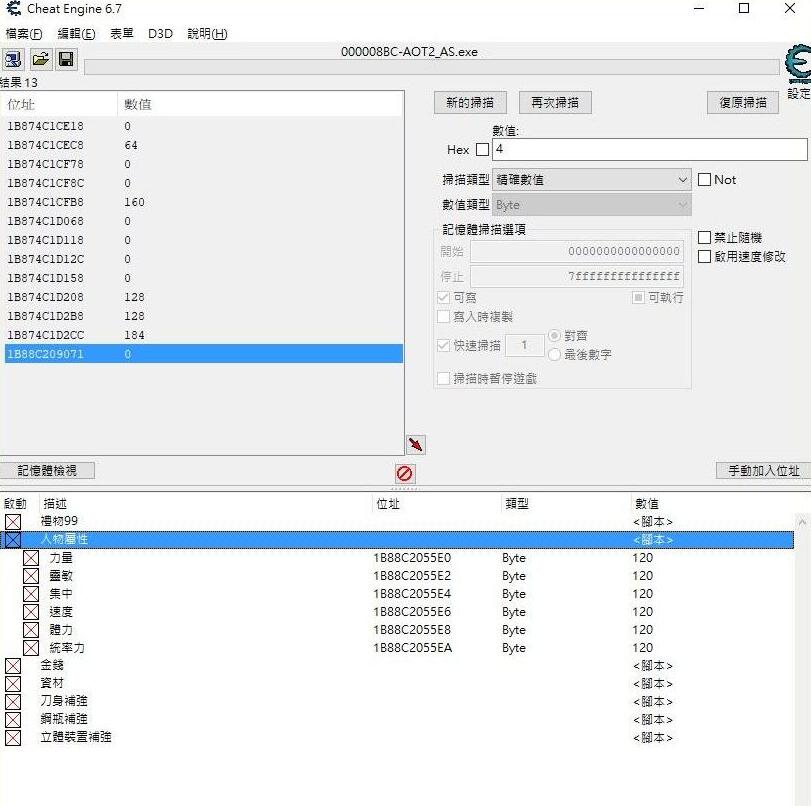
Task: Click address 1B88C2055E0 in cheat table
Action: tap(412, 558)
